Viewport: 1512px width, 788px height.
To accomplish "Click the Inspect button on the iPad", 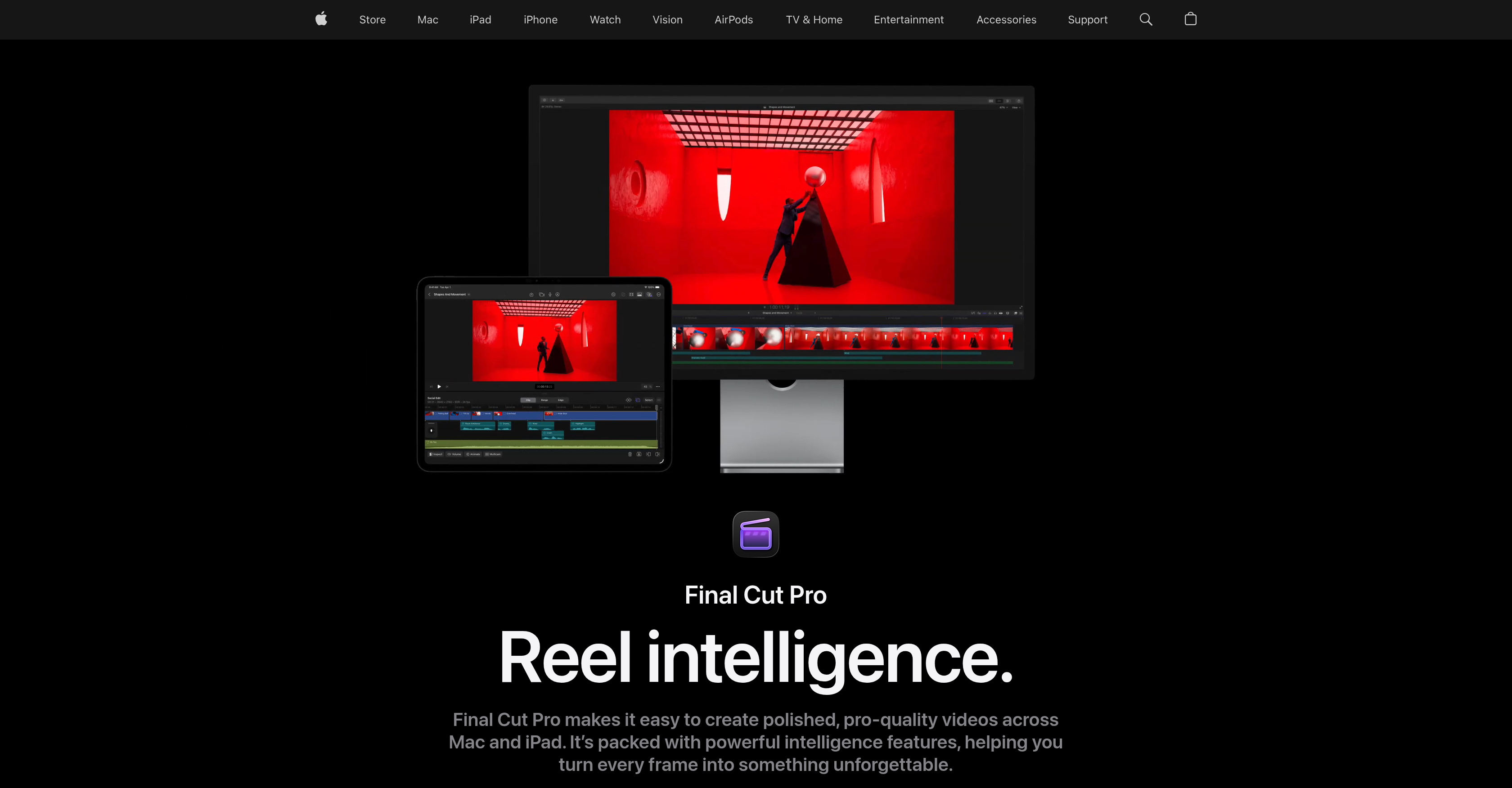I will [x=436, y=454].
